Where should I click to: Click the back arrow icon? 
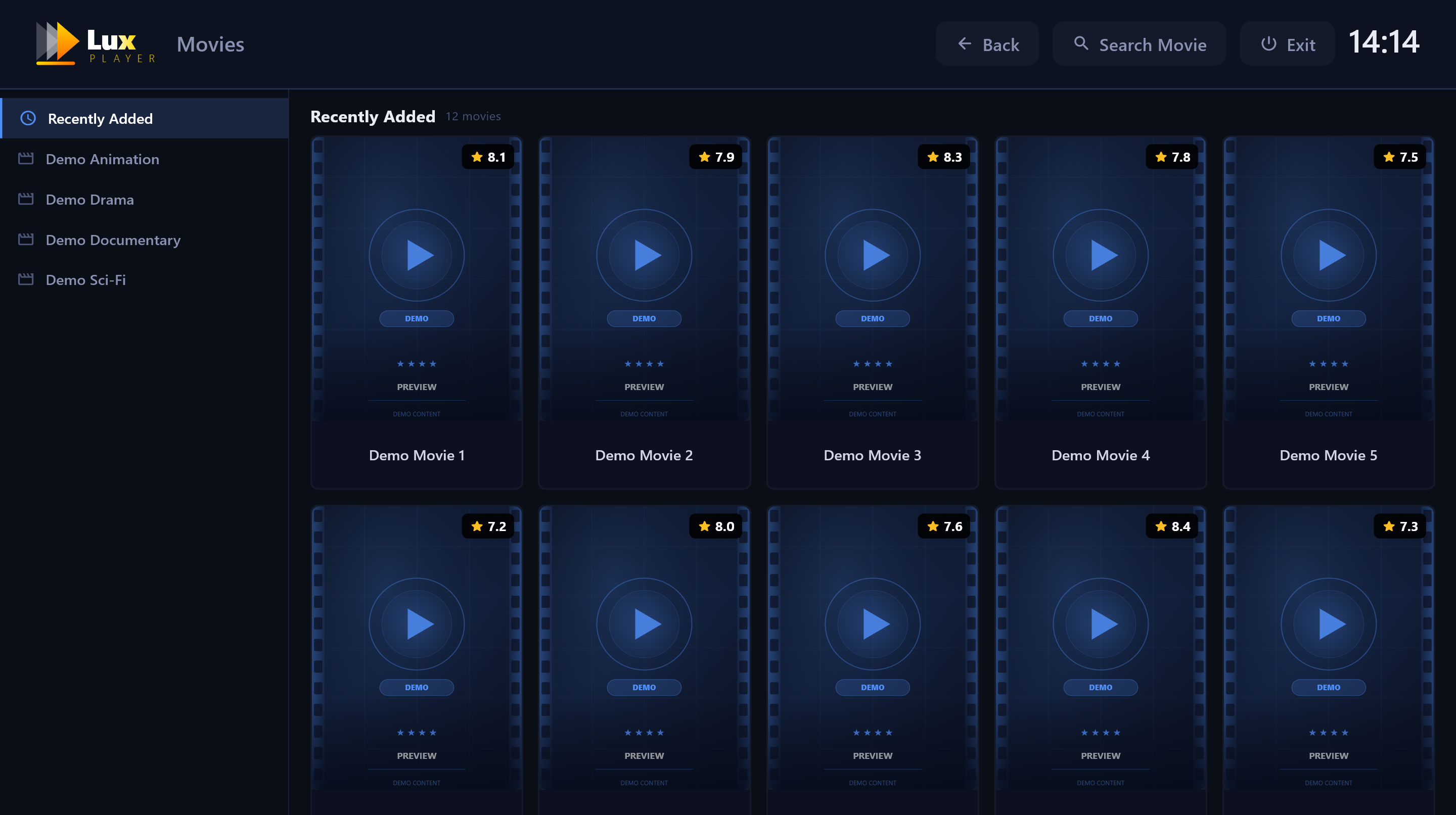coord(964,44)
